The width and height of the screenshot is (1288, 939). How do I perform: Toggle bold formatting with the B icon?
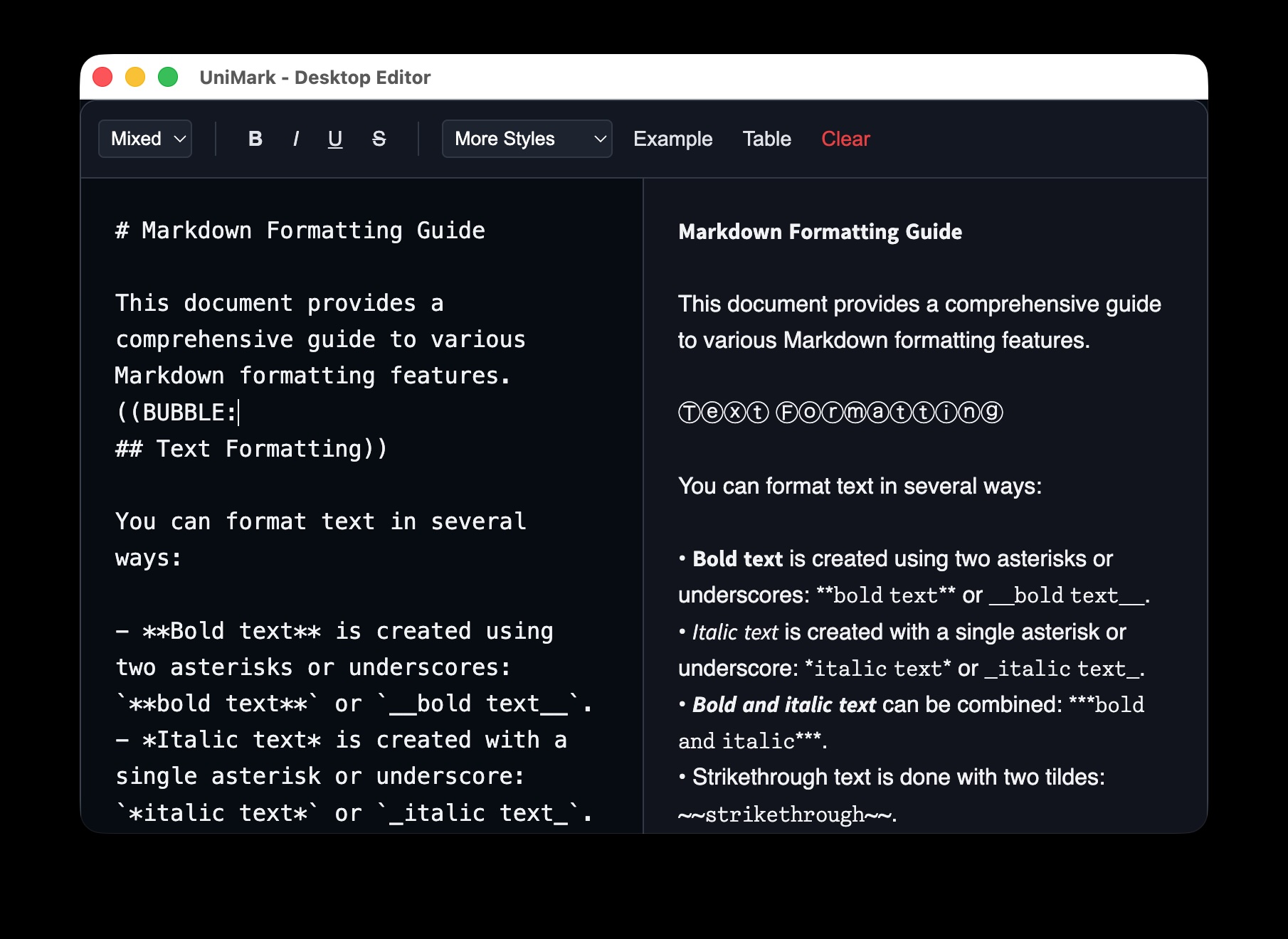[x=255, y=139]
